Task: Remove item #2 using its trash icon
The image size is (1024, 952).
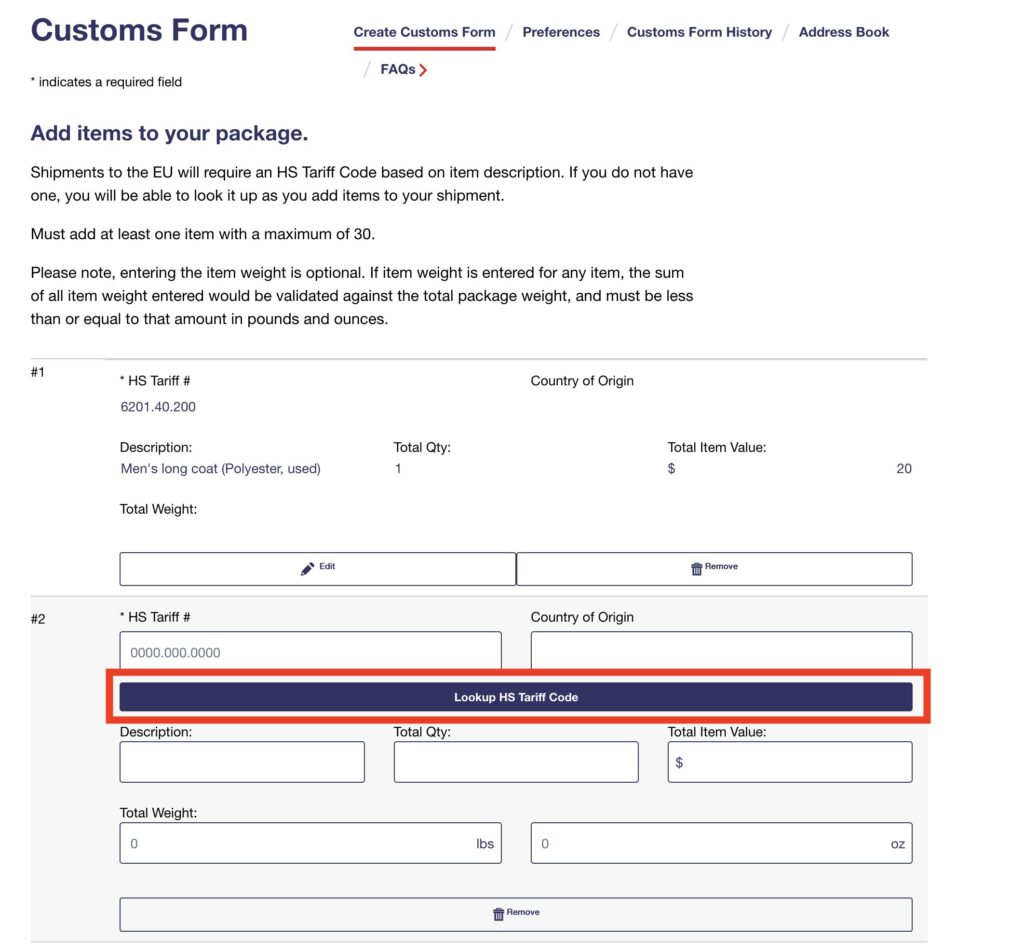Action: (x=499, y=914)
